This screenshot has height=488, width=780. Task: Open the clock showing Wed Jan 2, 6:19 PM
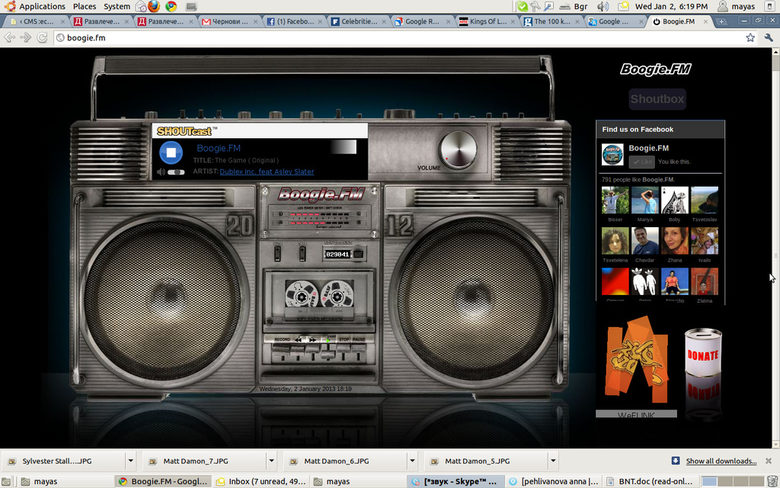(x=671, y=6)
